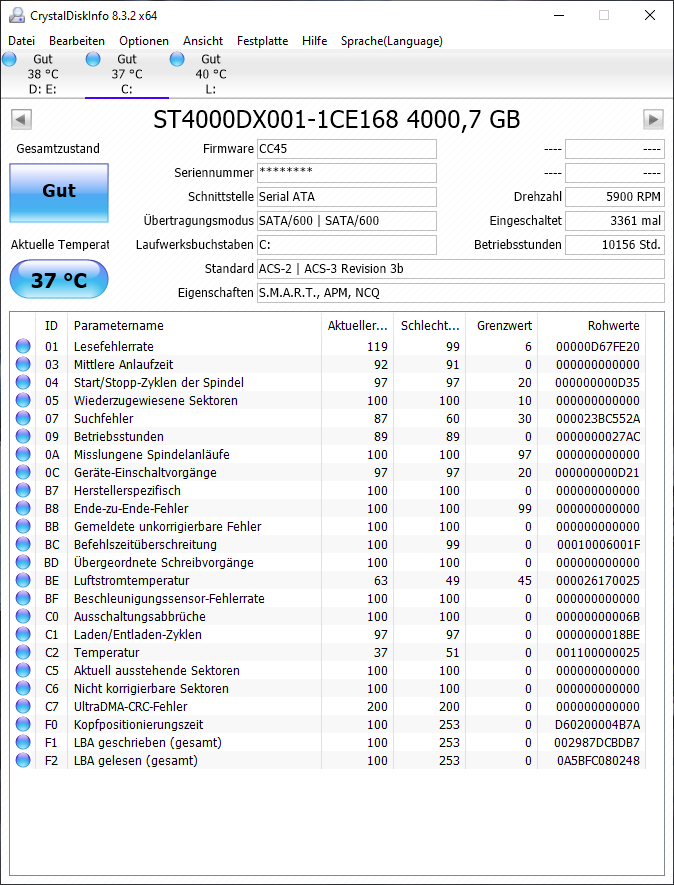Select the Gemeldete unkorrigierbare Fehler row
The width and height of the screenshot is (674, 885).
click(328, 527)
